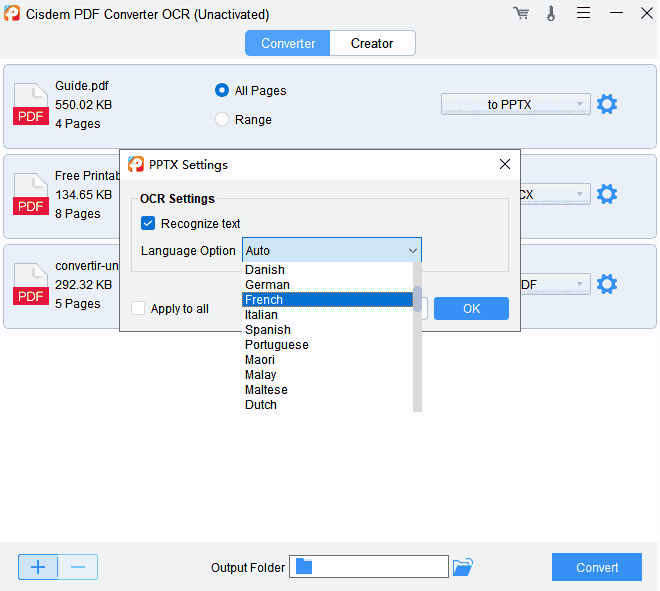Click the Guide.pdf file name
Viewport: 660px width, 591px height.
[82, 85]
